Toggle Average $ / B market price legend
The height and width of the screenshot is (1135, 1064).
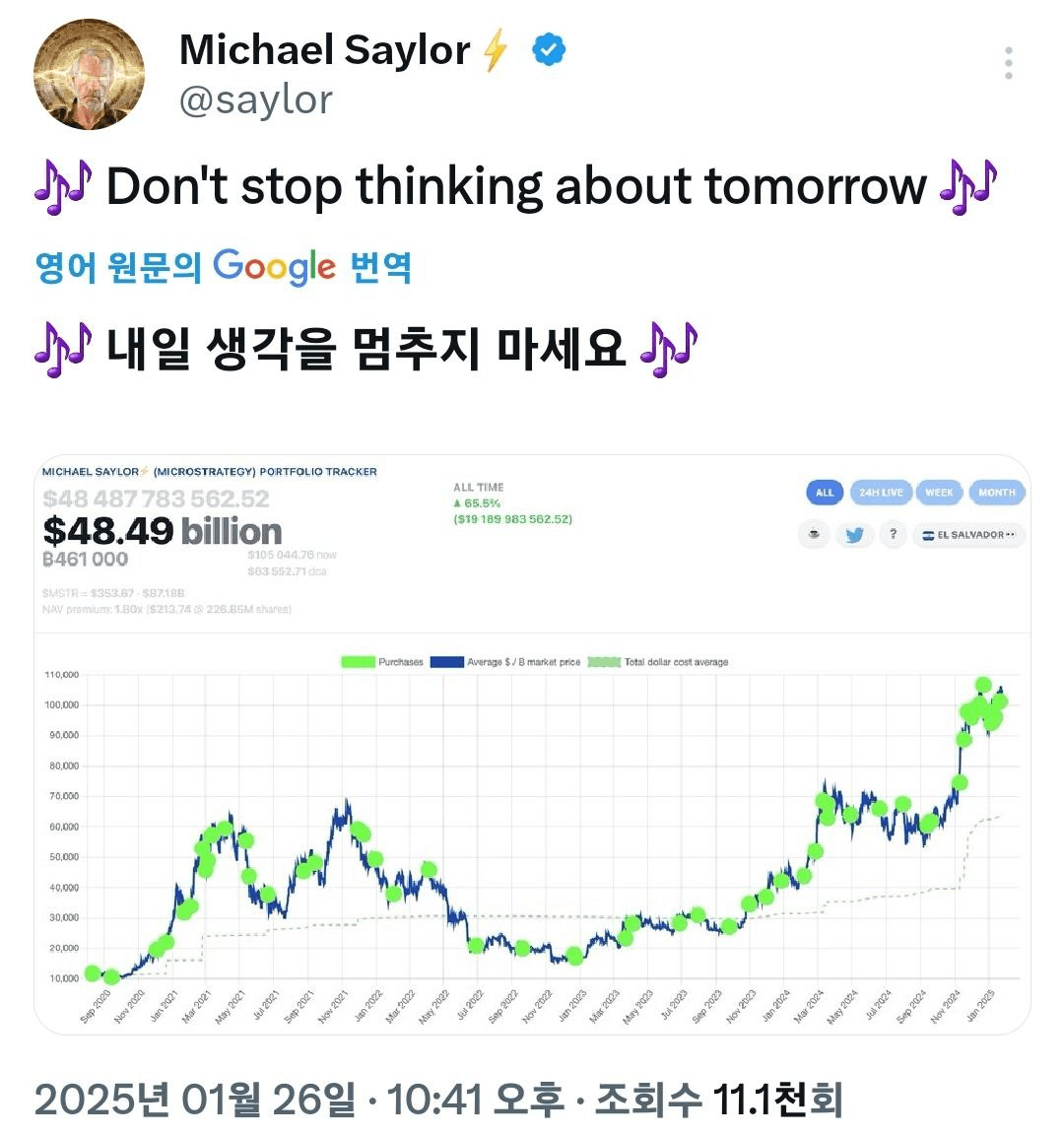click(505, 662)
